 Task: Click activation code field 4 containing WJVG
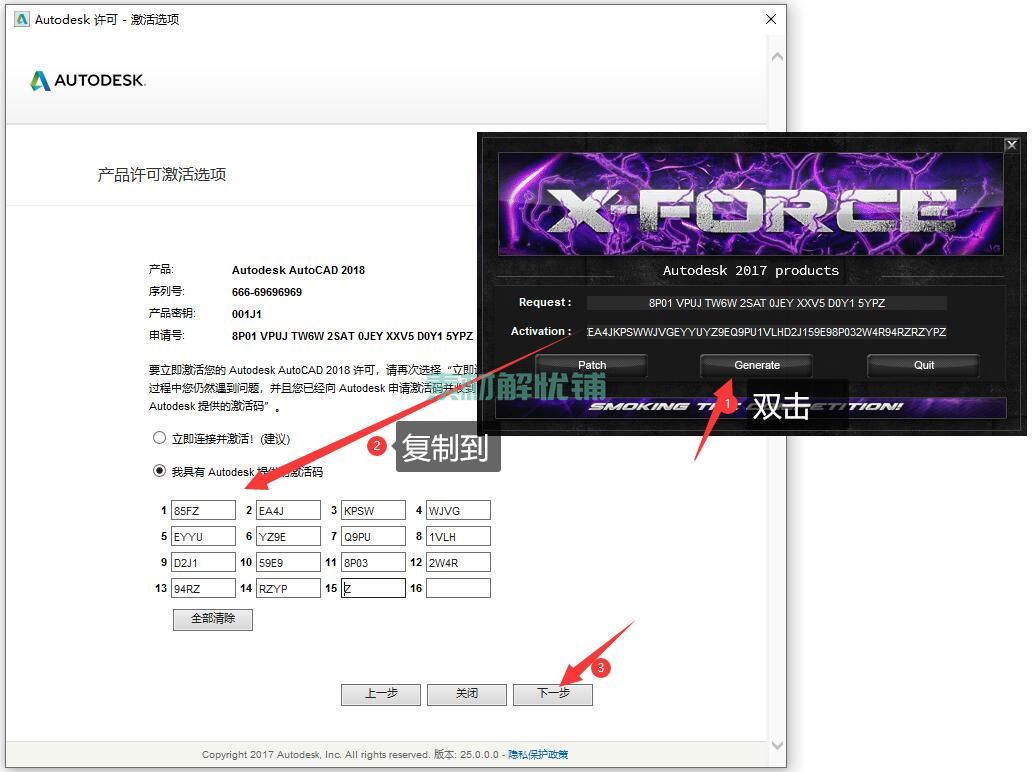point(458,510)
